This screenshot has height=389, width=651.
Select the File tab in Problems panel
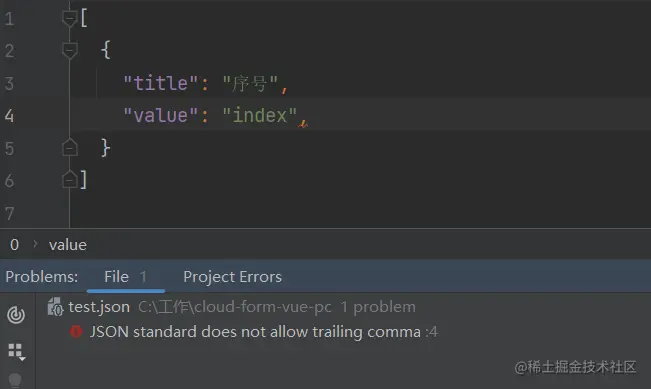click(125, 276)
